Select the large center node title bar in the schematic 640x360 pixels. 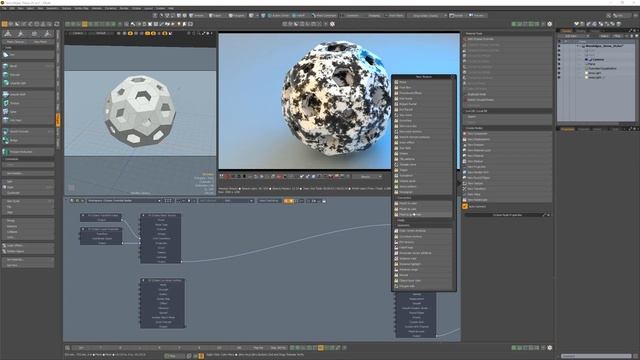161,215
